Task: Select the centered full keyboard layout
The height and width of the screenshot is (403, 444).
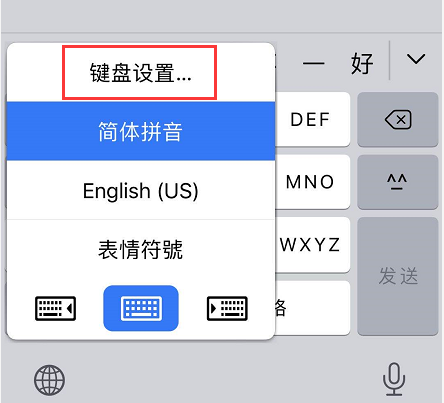Action: tap(141, 308)
